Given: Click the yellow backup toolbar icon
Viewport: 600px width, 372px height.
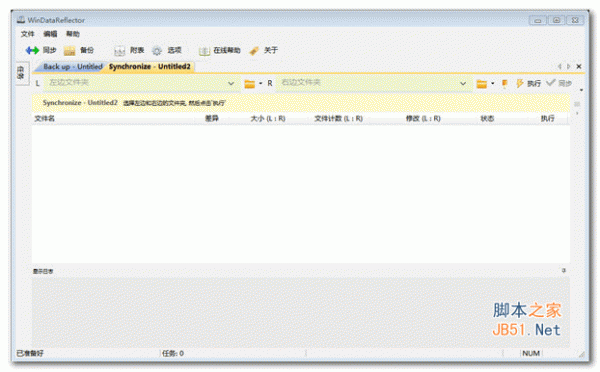Looking at the screenshot, I should click(69, 51).
